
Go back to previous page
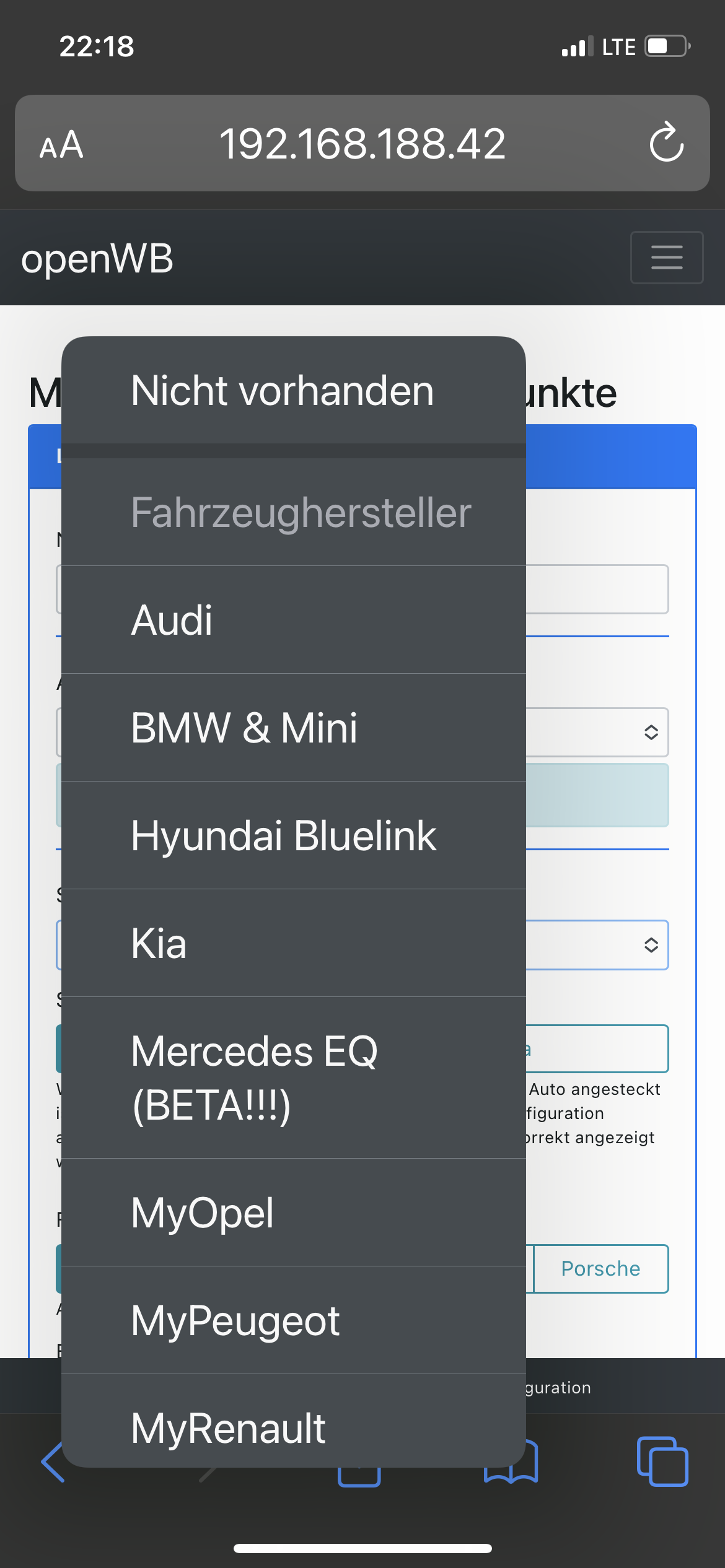52,1461
